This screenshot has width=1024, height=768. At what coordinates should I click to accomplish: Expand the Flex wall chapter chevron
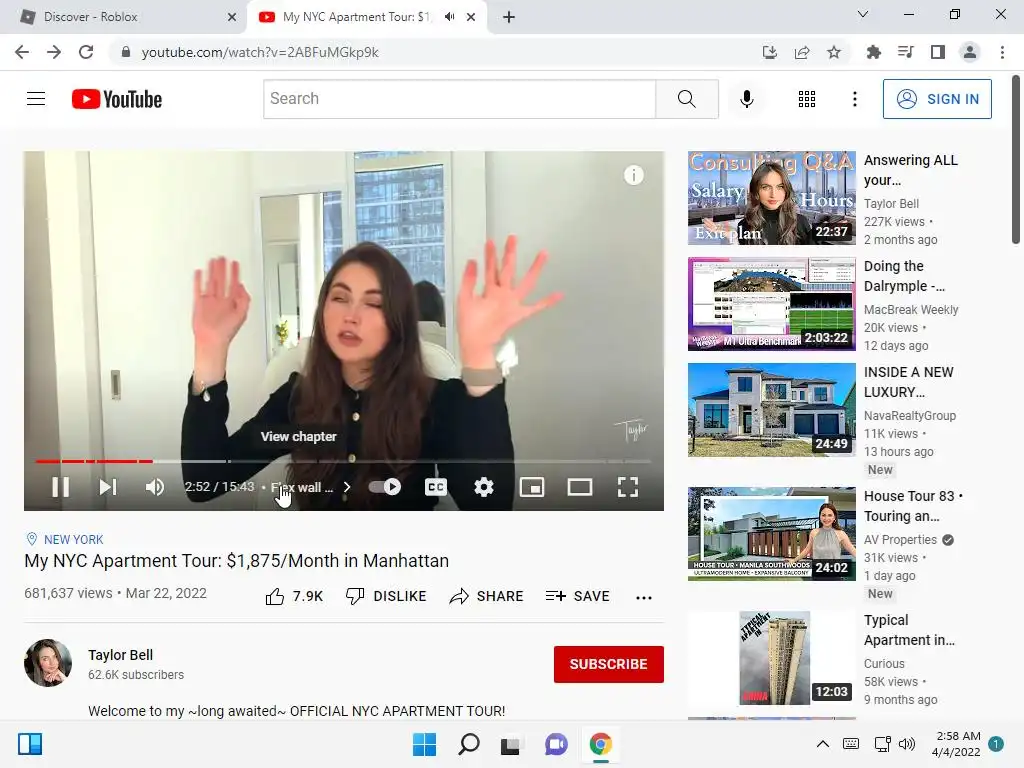[x=347, y=487]
